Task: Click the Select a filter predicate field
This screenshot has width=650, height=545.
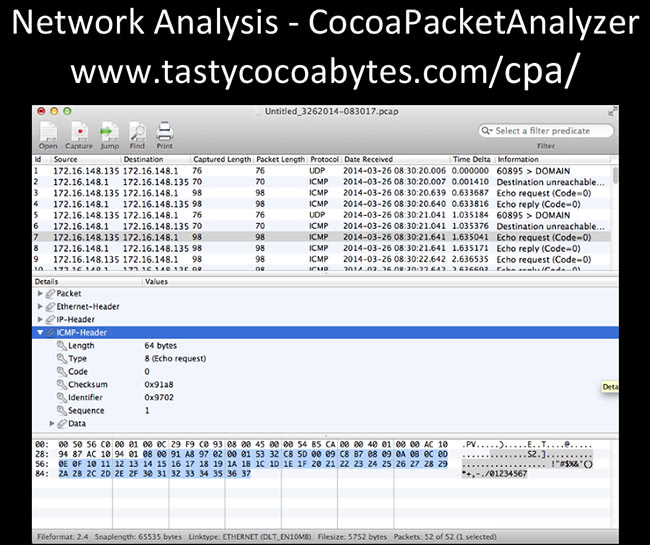Action: coord(546,131)
